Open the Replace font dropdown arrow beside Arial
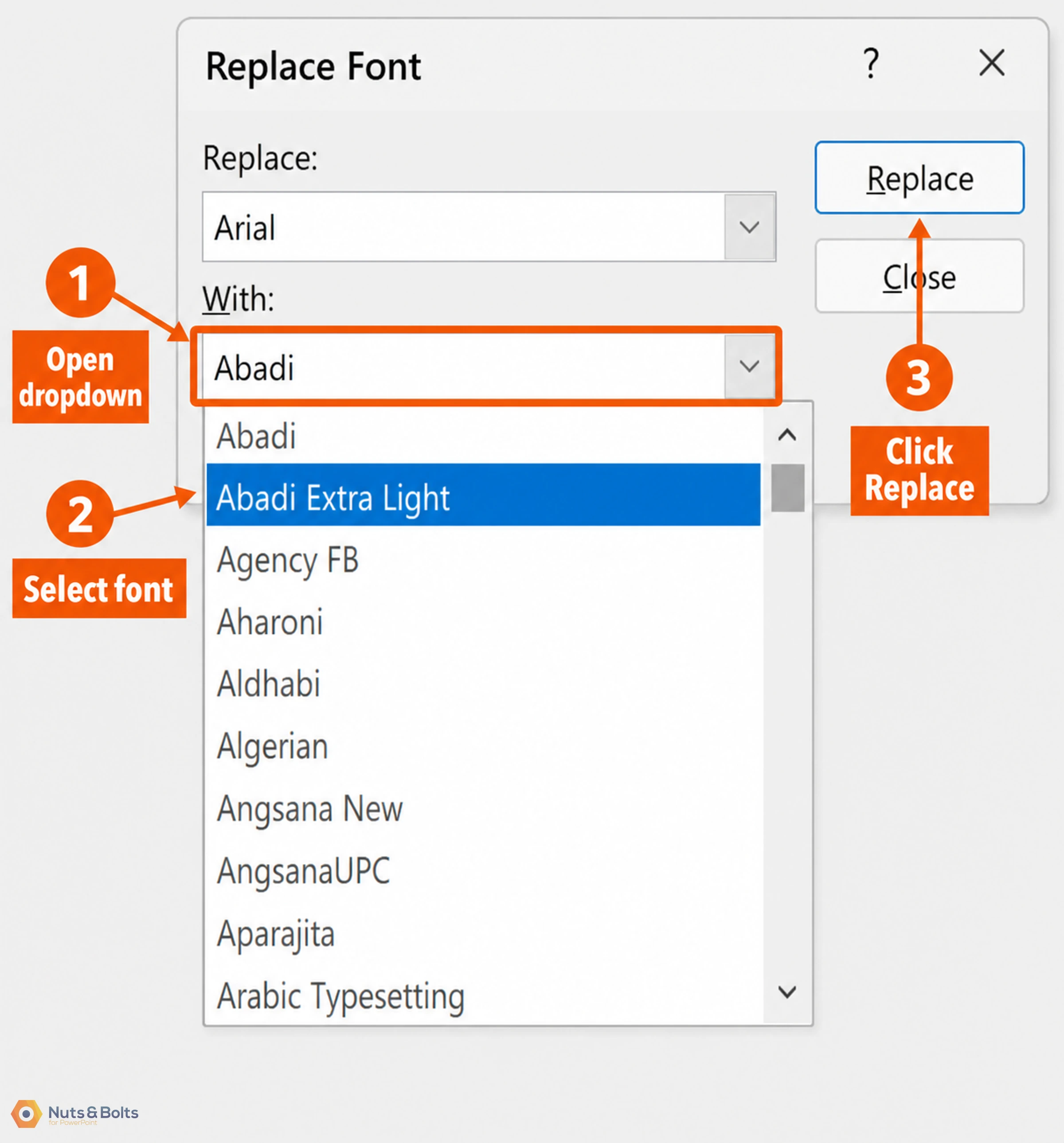The image size is (1064, 1143). [x=749, y=227]
